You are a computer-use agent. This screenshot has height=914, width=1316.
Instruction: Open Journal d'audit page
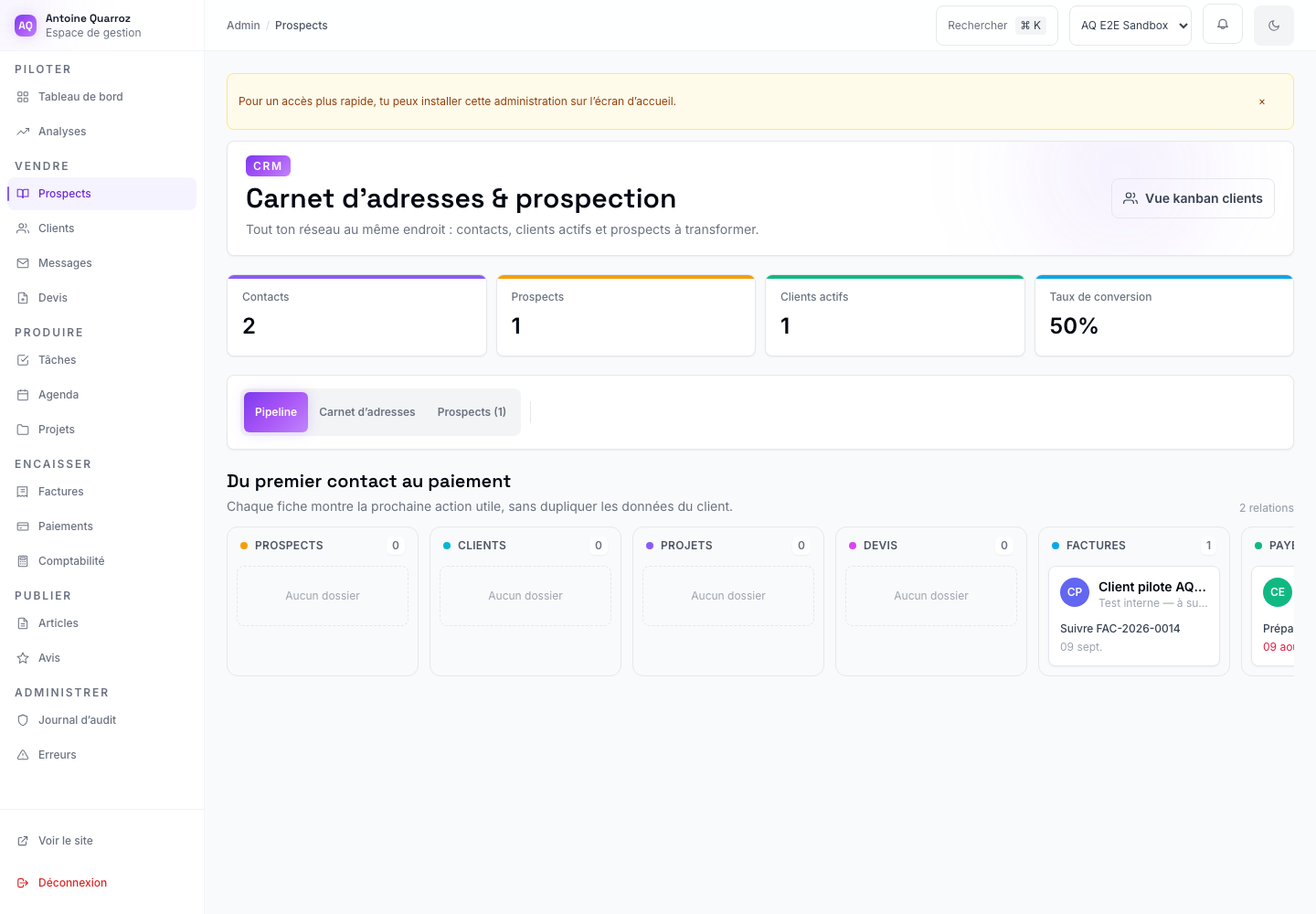[101, 720]
